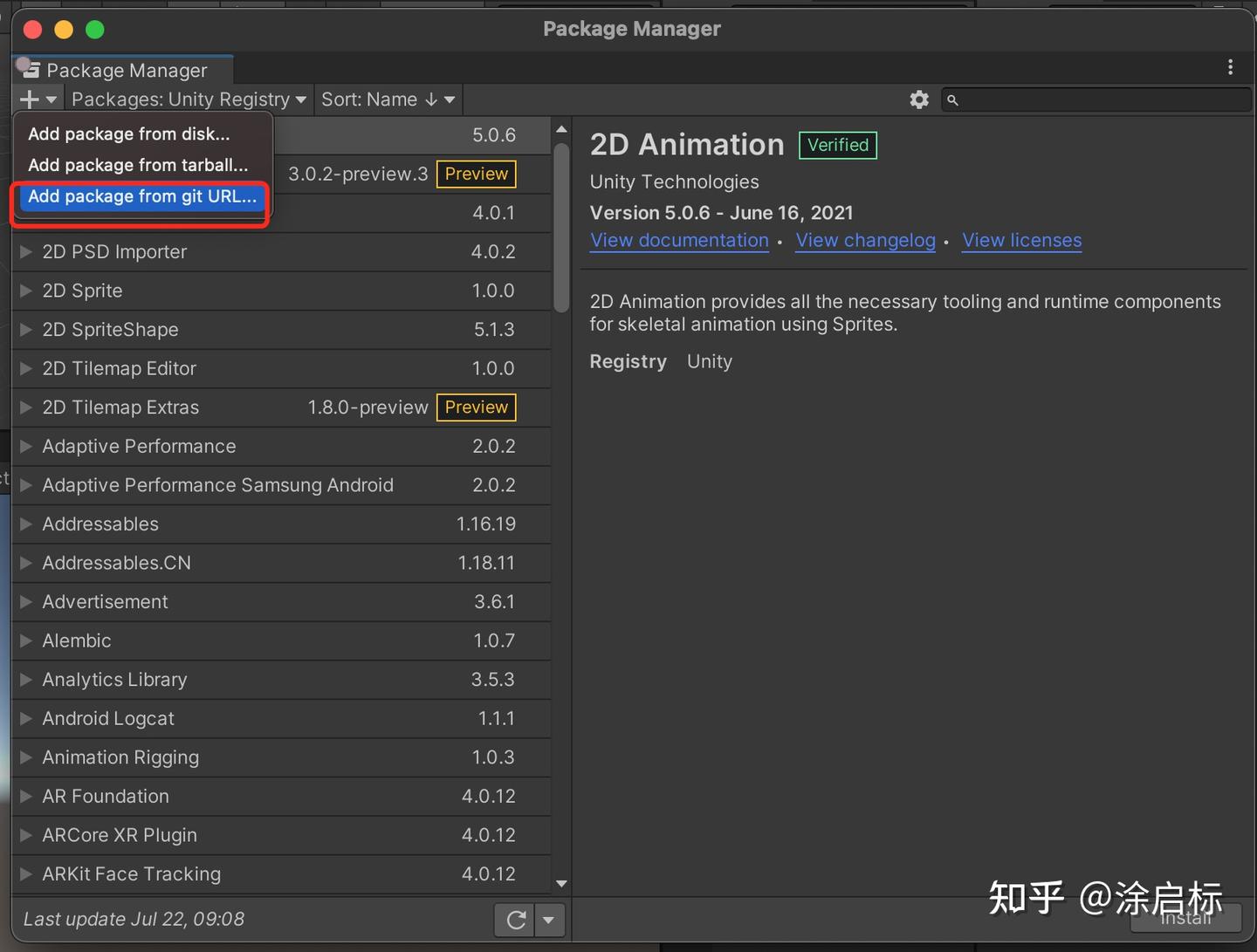1257x952 pixels.
Task: Choose Add package from git URL
Action: pos(142,196)
